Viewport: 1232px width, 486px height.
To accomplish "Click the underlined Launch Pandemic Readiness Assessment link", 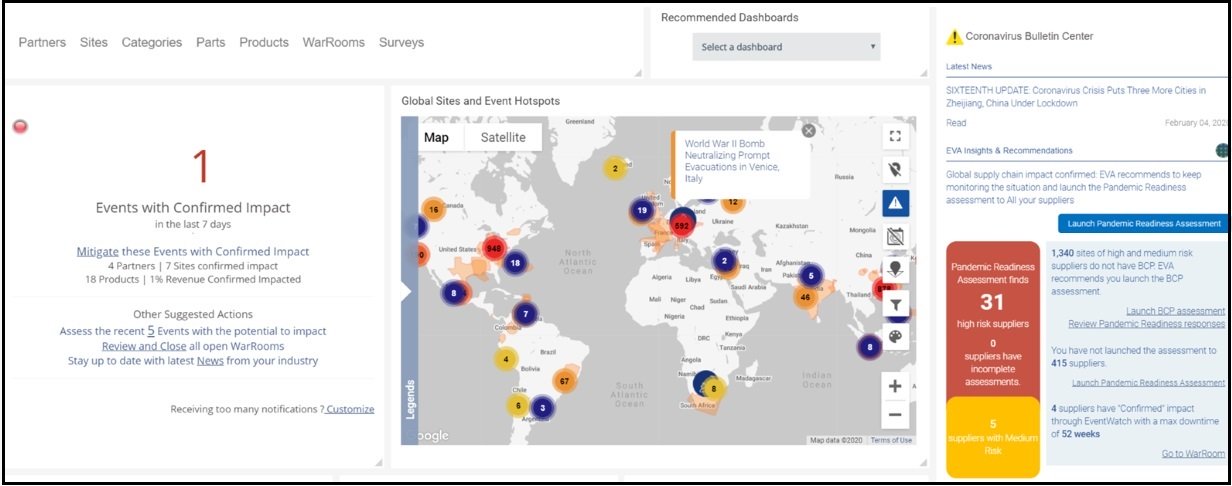I will (x=1148, y=383).
